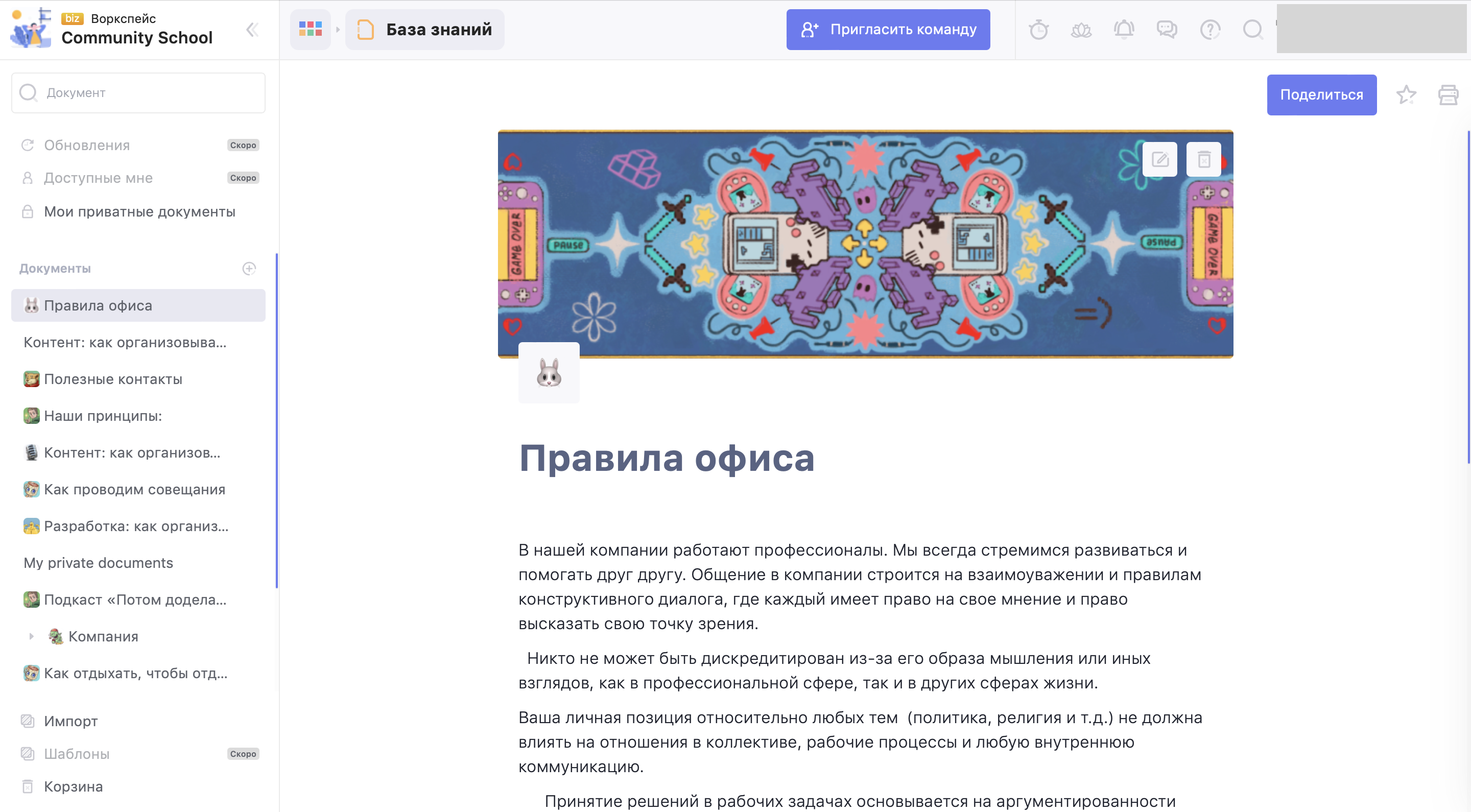The height and width of the screenshot is (812, 1471).
Task: Open the chat messages icon
Action: pos(1167,29)
